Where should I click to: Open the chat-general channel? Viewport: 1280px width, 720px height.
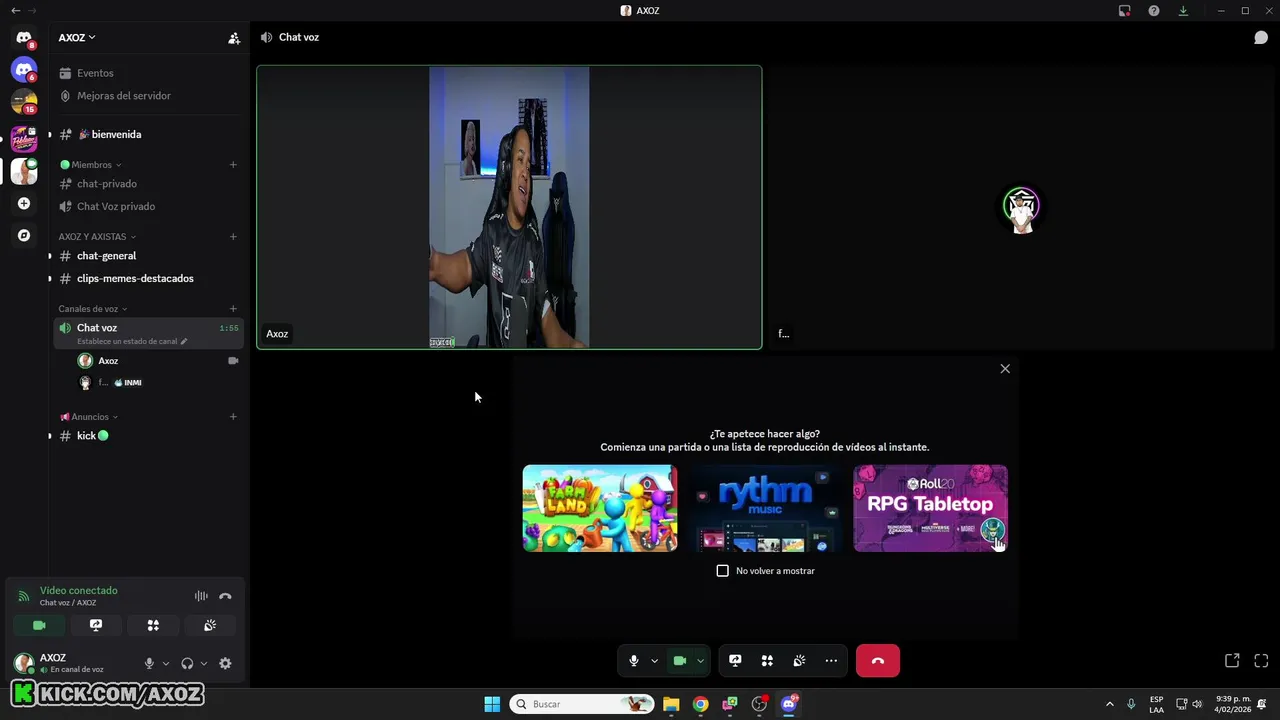[x=148, y=256]
